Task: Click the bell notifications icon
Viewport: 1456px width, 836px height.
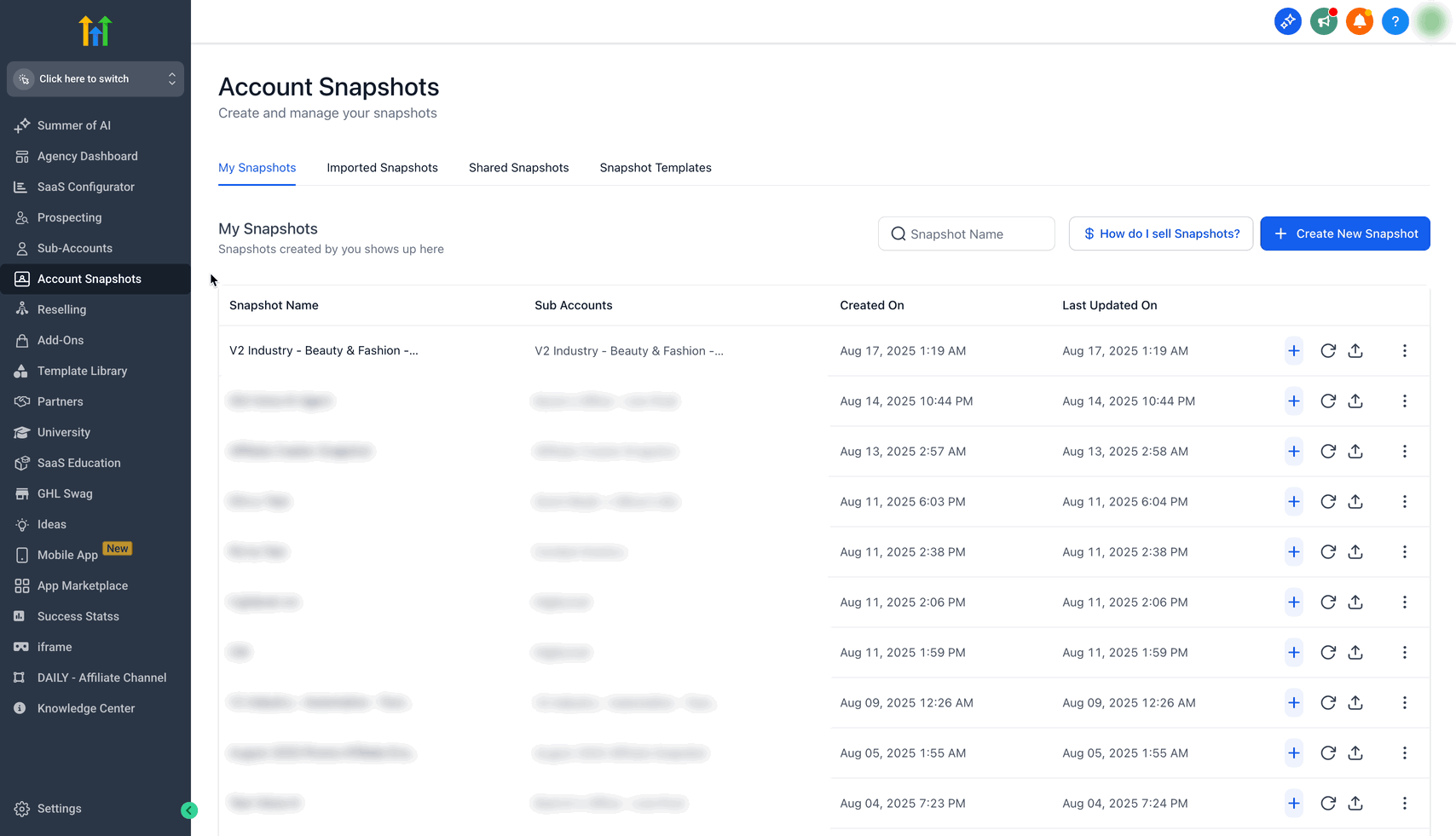Action: 1359,21
